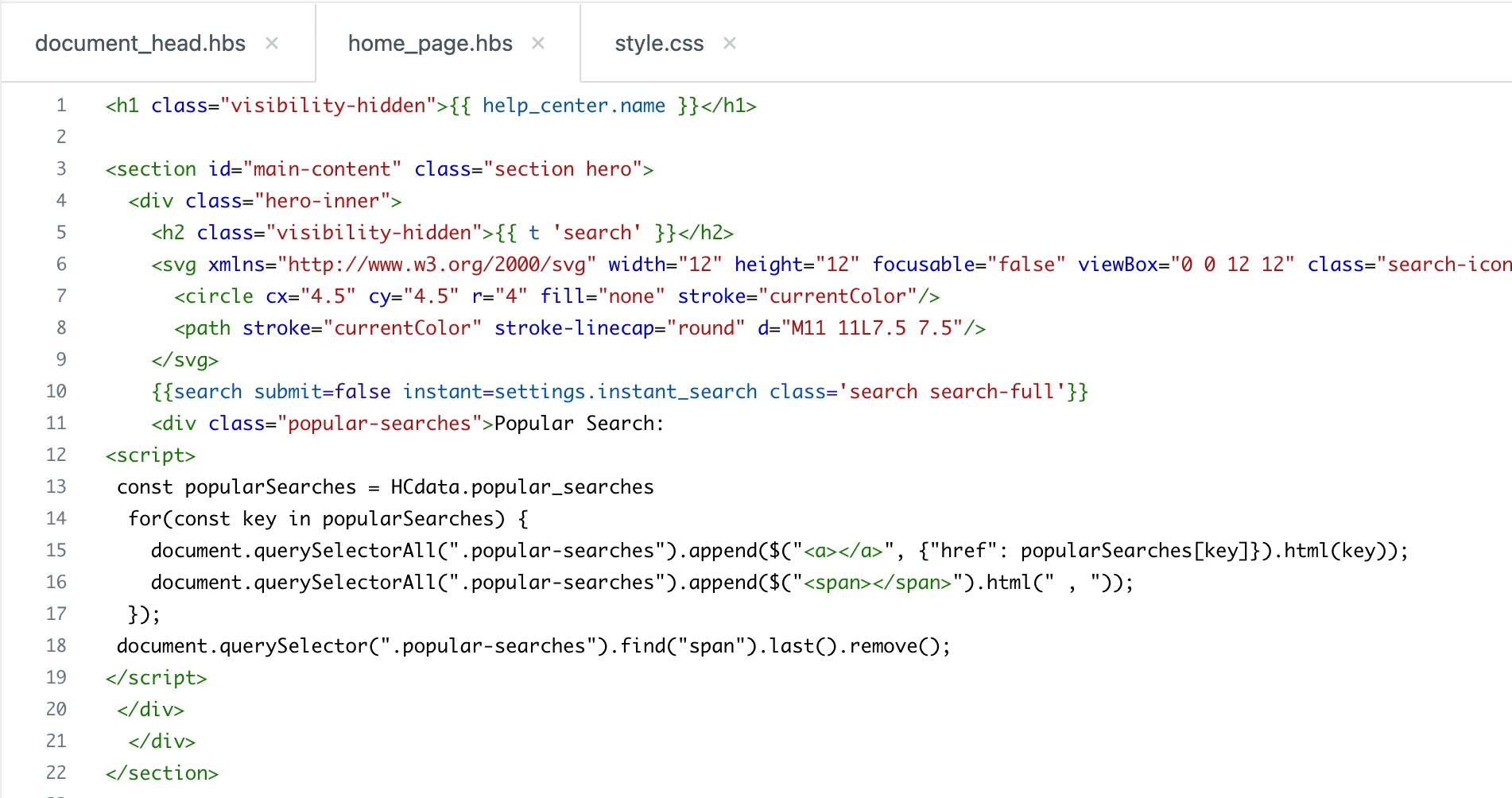This screenshot has height=798, width=1512.
Task: Click the "popular-searches" class value on line 11
Action: tap(380, 424)
